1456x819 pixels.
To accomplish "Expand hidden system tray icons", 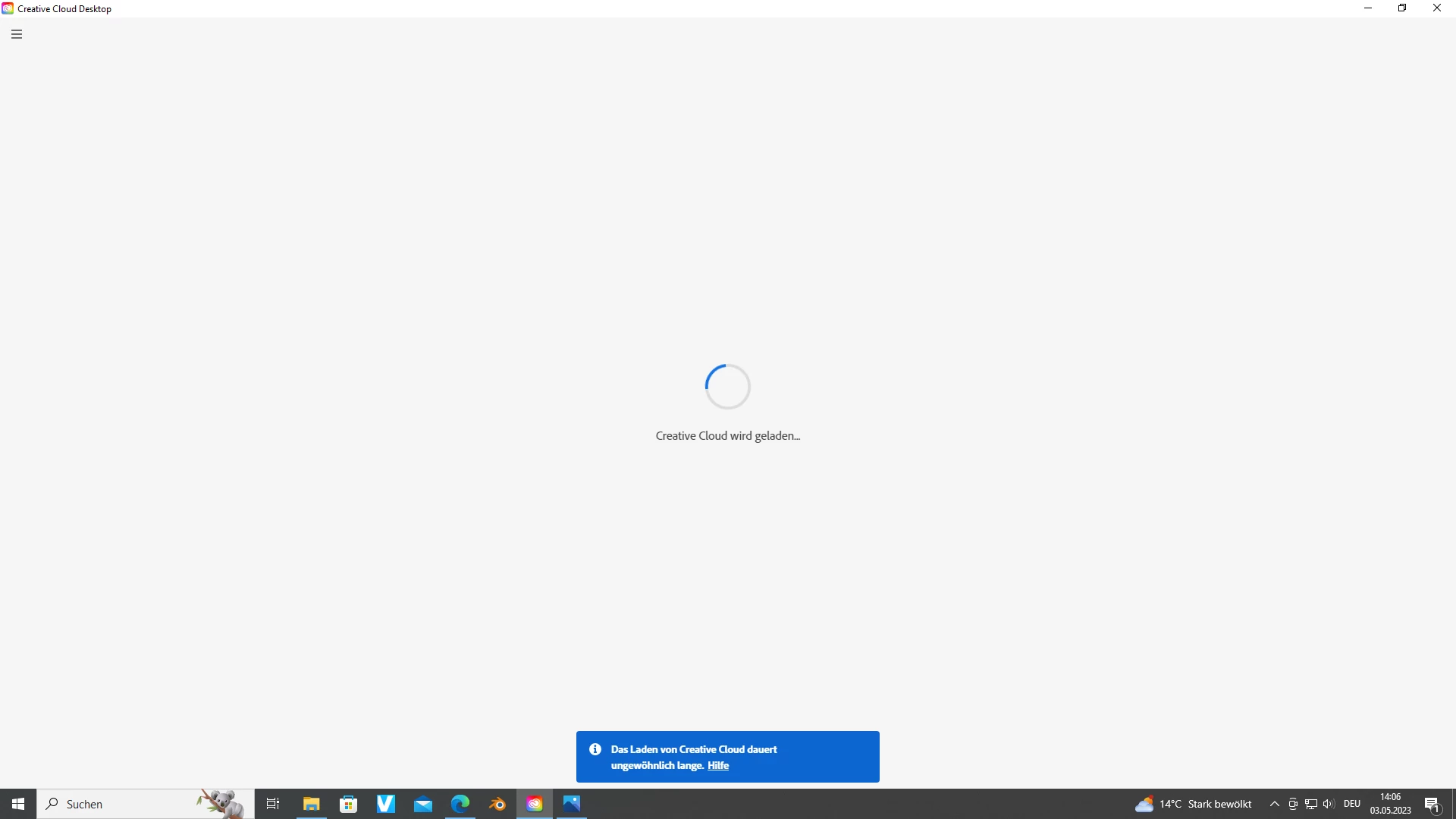I will point(1275,804).
